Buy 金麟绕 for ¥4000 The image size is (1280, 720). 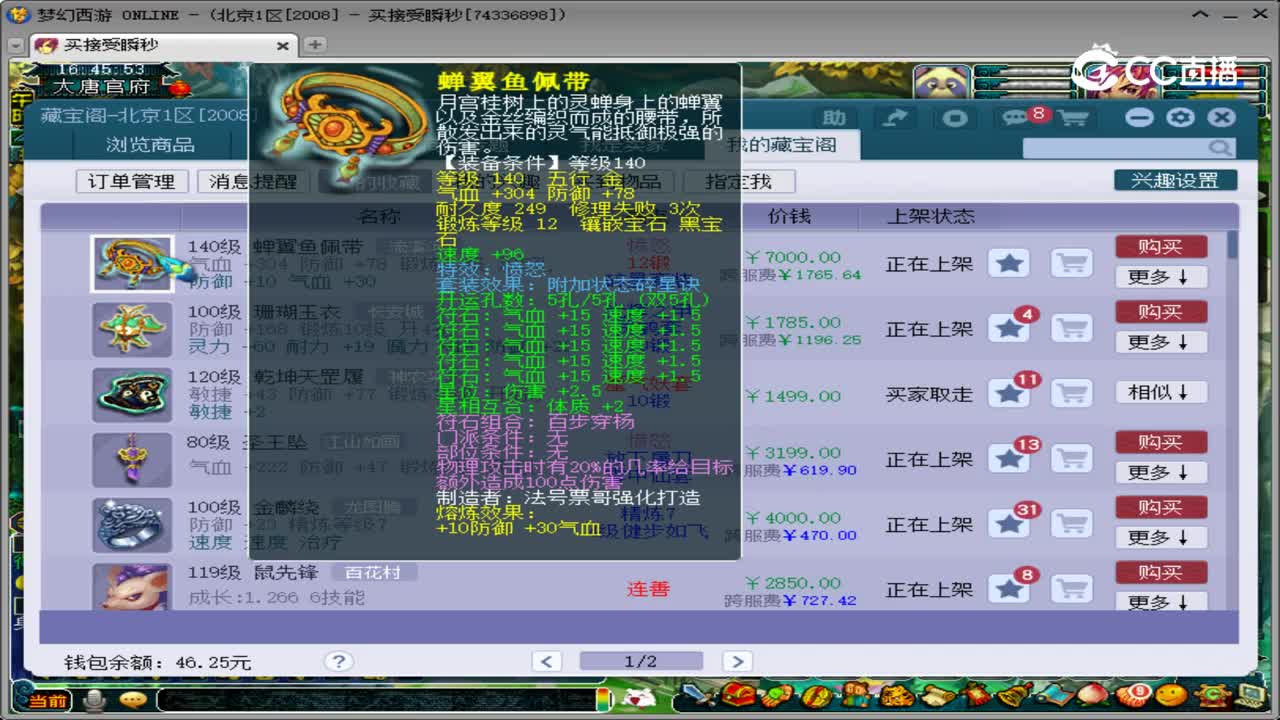pyautogui.click(x=1161, y=507)
